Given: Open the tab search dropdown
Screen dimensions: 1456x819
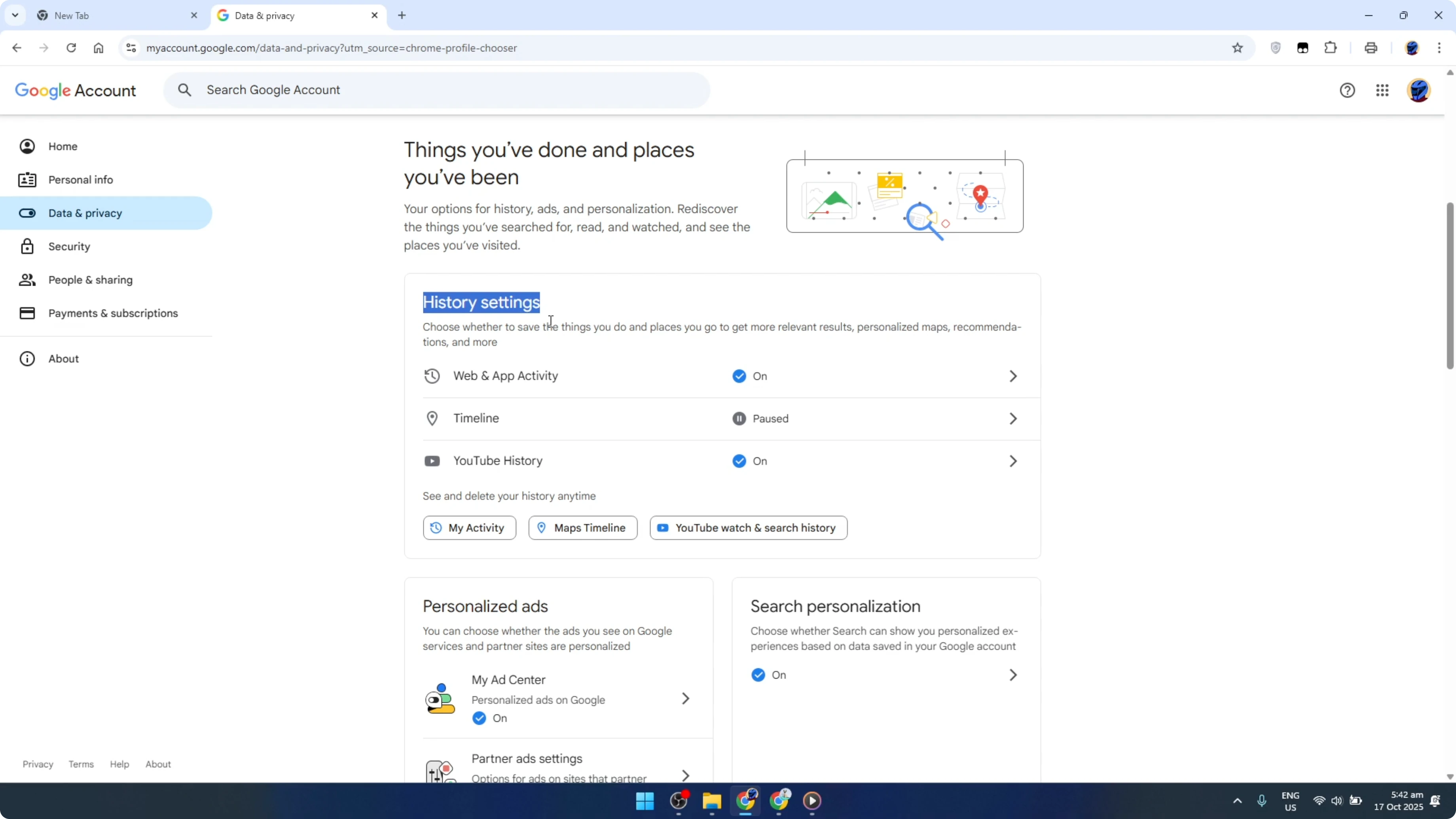Looking at the screenshot, I should click(15, 15).
